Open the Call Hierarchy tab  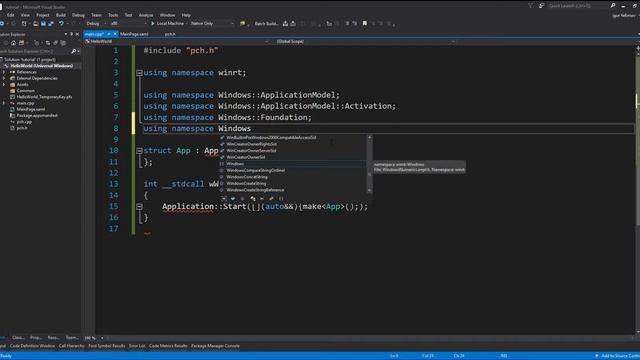(71, 346)
